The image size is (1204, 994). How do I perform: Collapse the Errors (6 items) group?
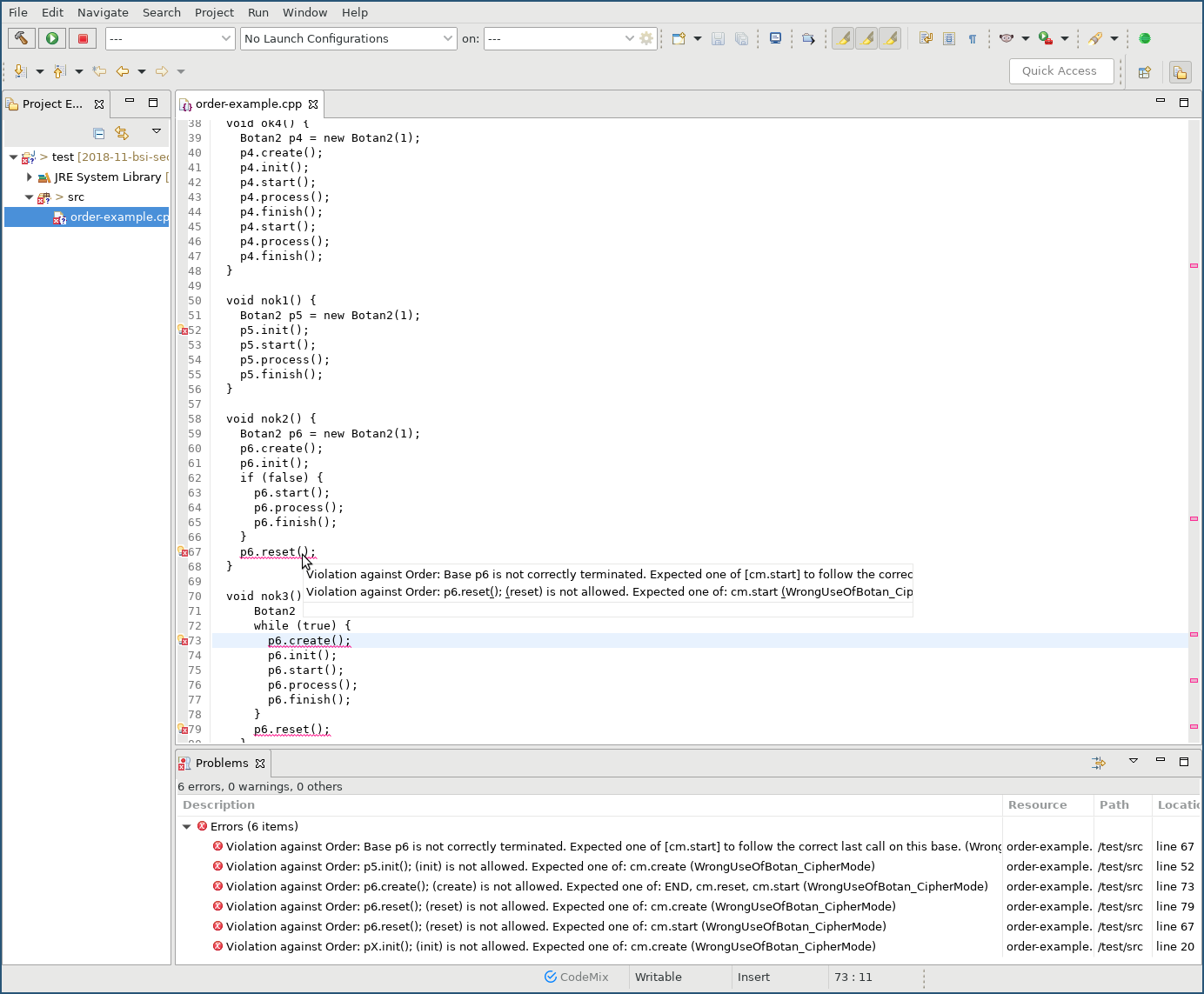point(187,826)
